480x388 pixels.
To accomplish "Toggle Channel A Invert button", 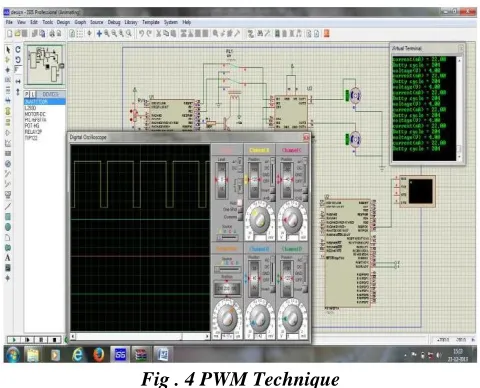I will [272, 190].
